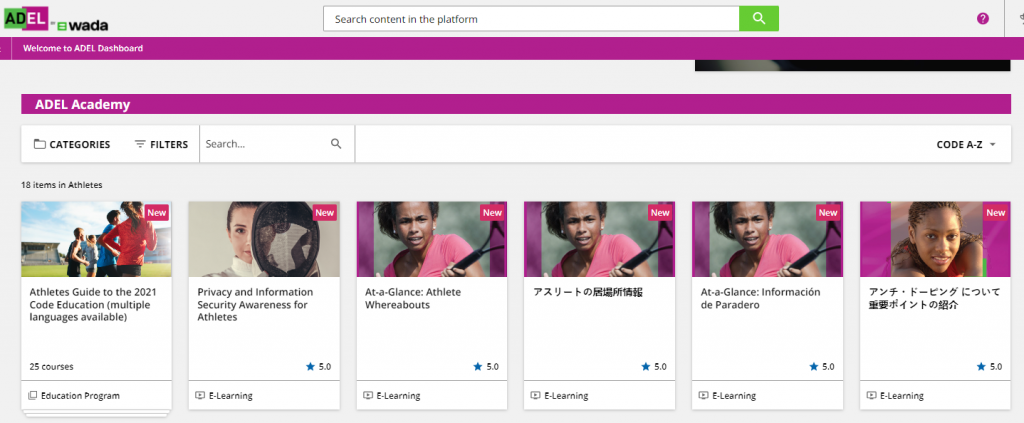The height and width of the screenshot is (423, 1024).
Task: Click the Categories folder icon
Action: coord(40,144)
